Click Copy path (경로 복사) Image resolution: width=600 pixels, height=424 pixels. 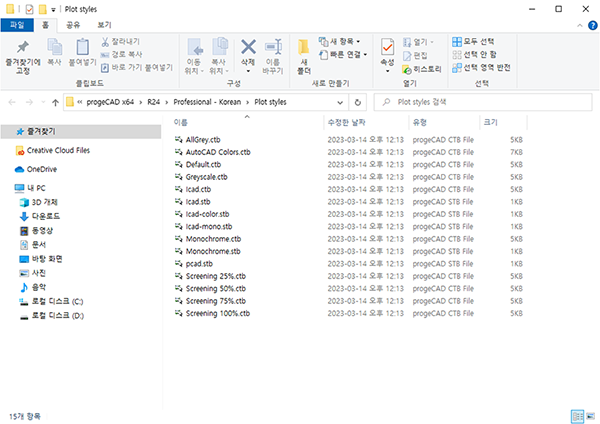click(121, 54)
